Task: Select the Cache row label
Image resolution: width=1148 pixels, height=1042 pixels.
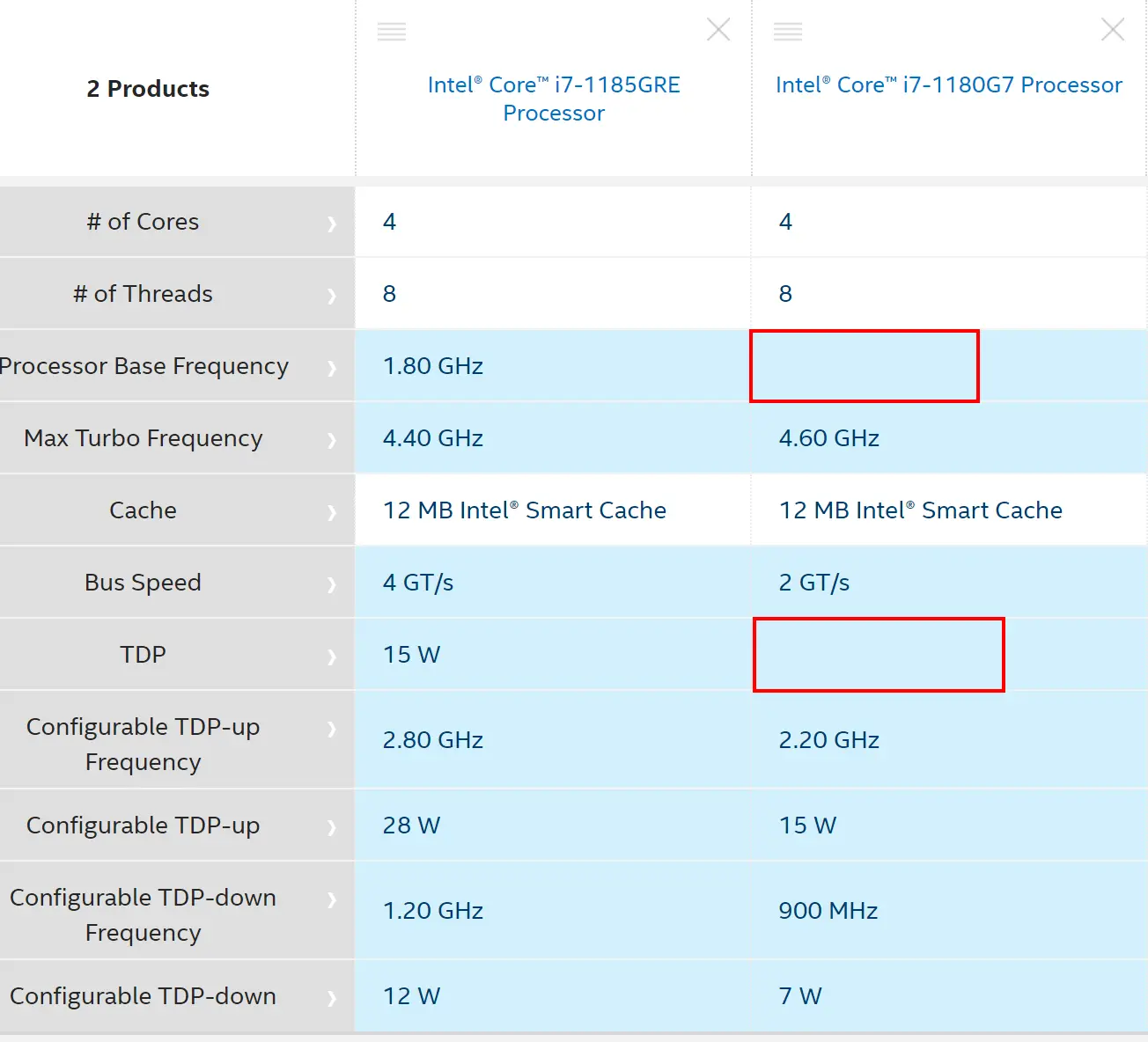Action: 143,510
